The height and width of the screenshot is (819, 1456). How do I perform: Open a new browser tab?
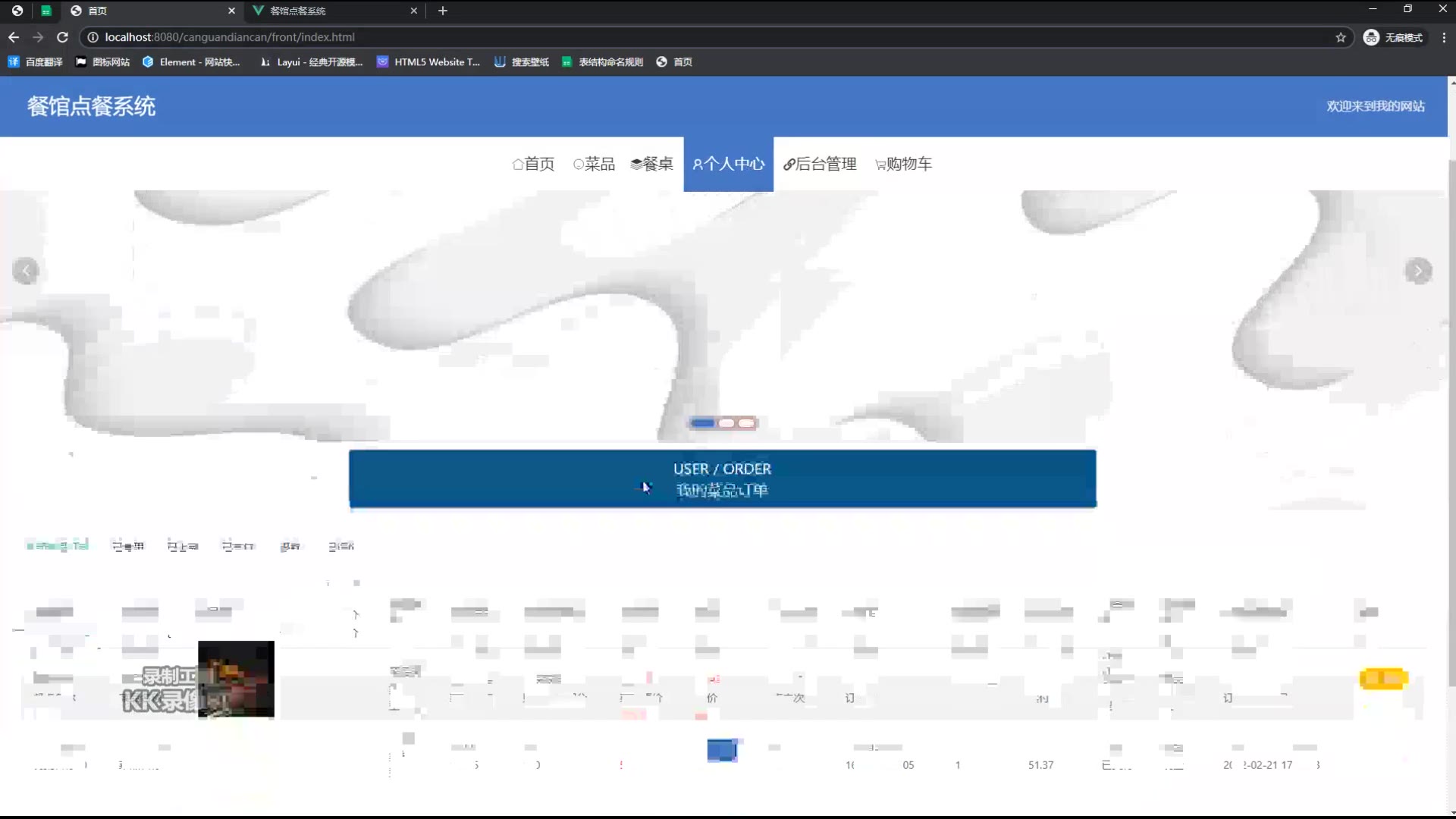coord(443,11)
